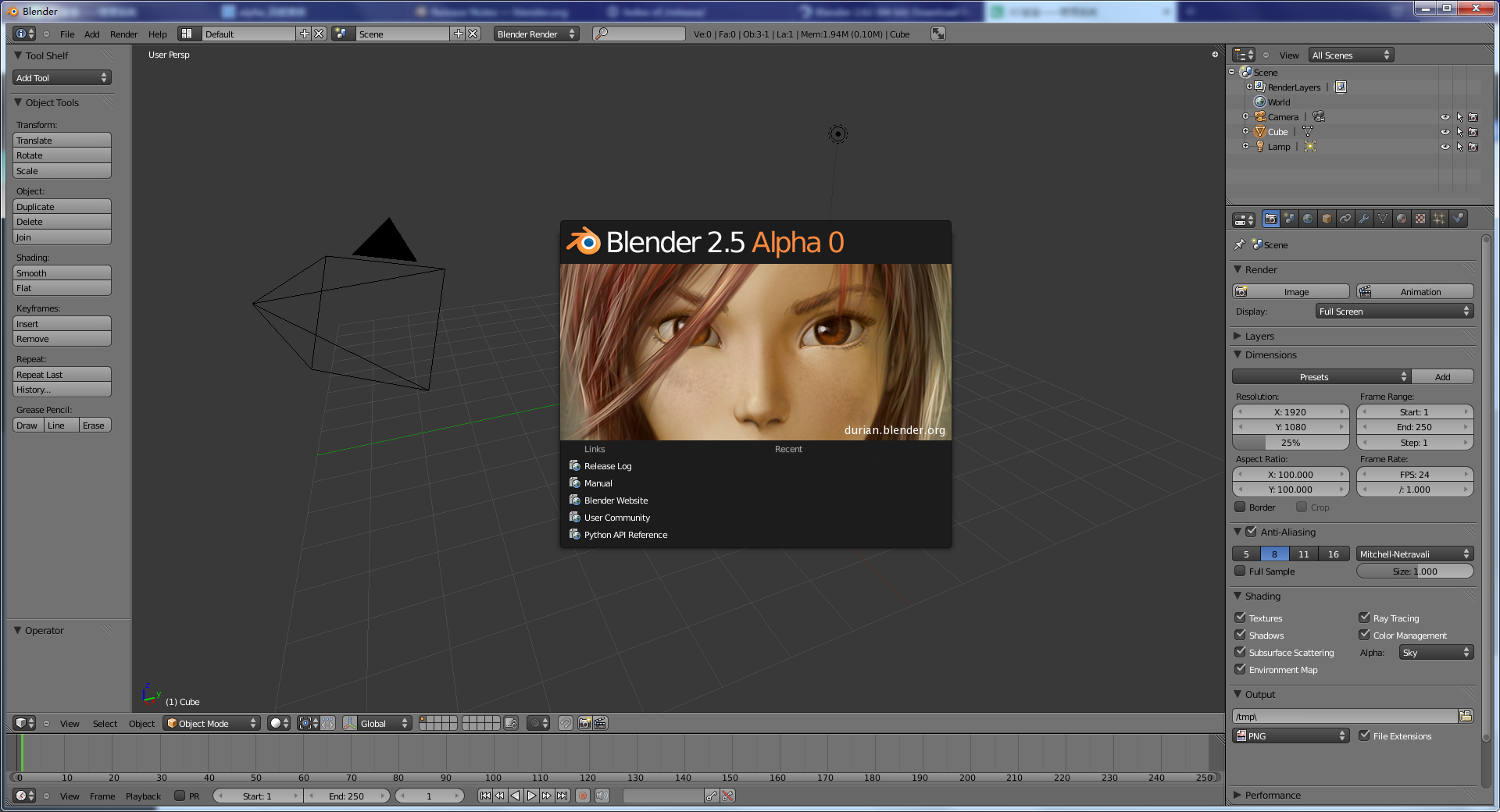Viewport: 1500px width, 812px height.
Task: Click OpenGL render animation clapper icon
Action: (600, 723)
